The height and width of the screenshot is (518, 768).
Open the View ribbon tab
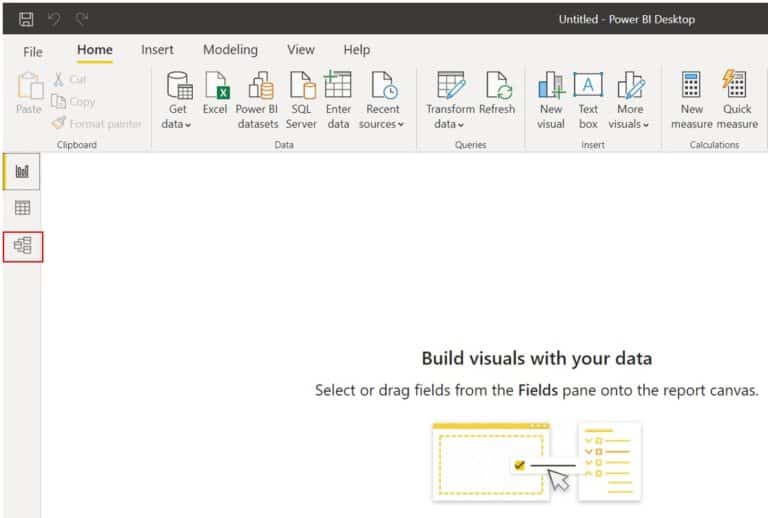(x=301, y=50)
